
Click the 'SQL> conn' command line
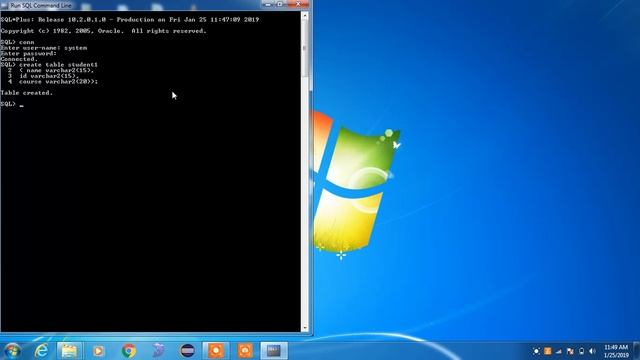18,42
